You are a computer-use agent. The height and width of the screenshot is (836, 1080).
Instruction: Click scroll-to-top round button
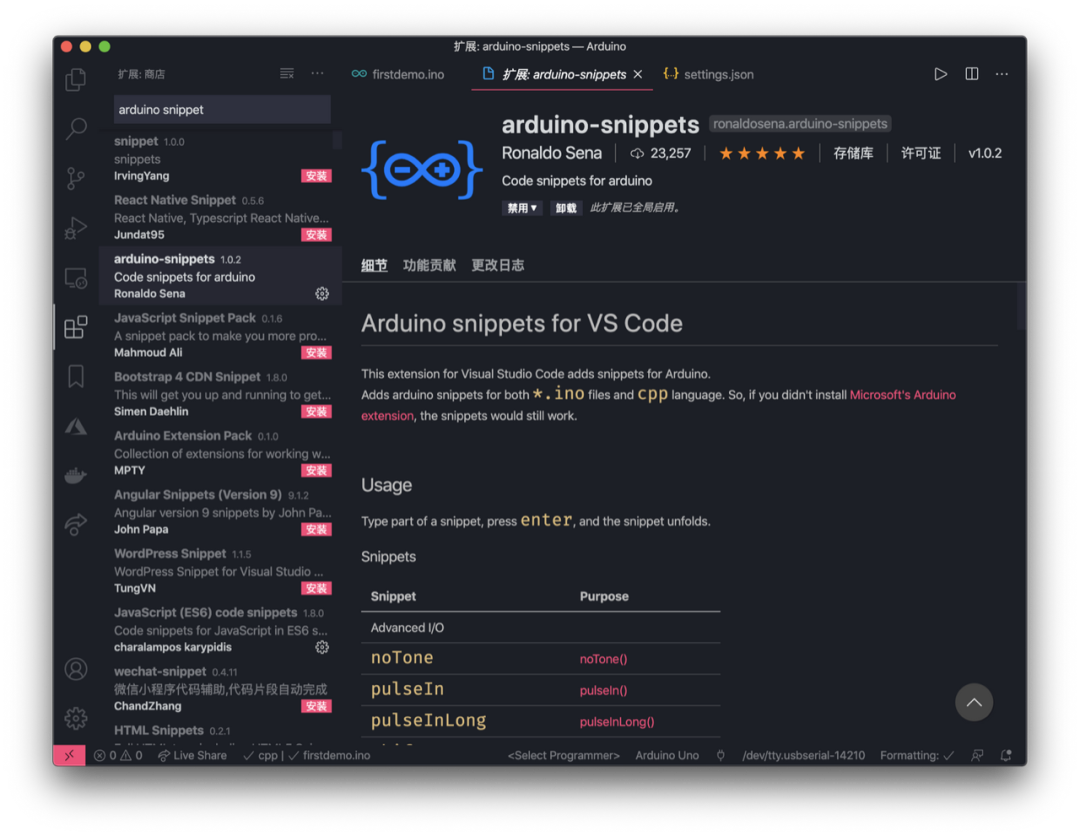tap(973, 702)
